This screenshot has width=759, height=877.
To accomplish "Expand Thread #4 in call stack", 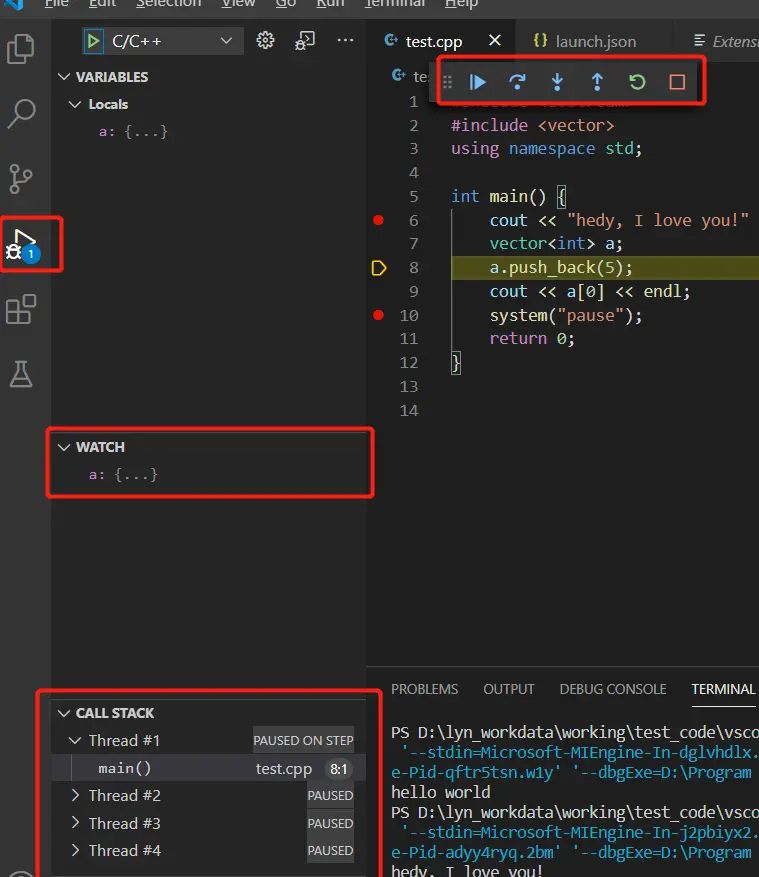I will click(75, 850).
